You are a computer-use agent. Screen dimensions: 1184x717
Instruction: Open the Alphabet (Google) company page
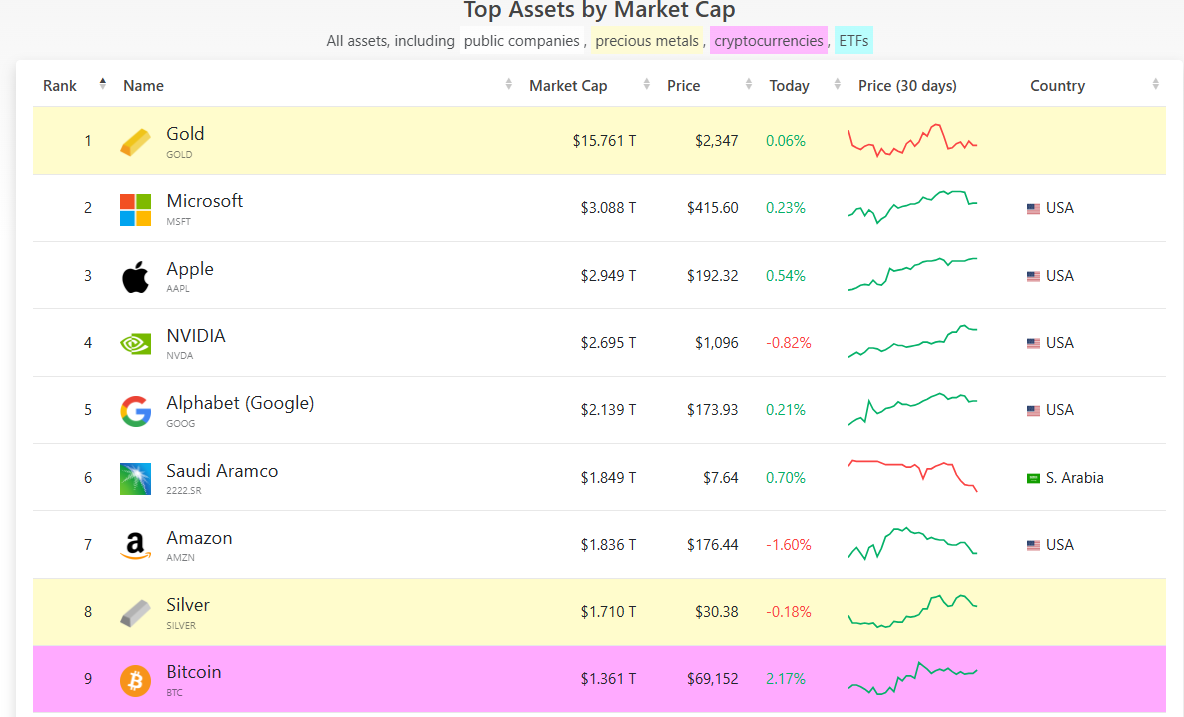point(240,403)
